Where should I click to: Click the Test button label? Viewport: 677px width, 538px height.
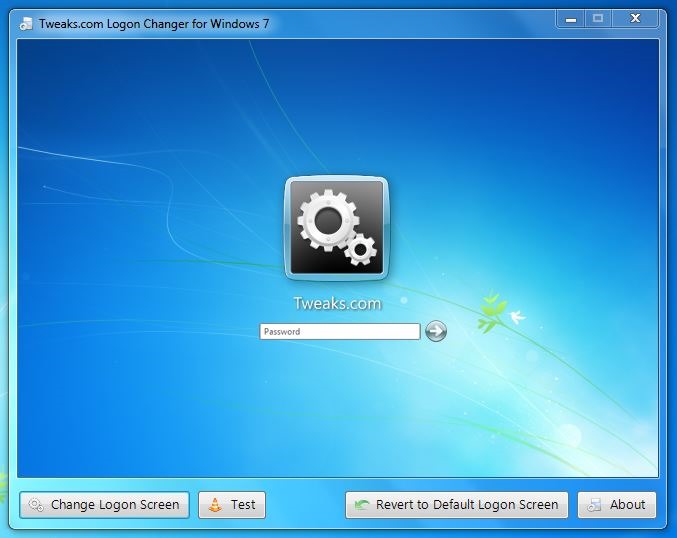tap(243, 505)
